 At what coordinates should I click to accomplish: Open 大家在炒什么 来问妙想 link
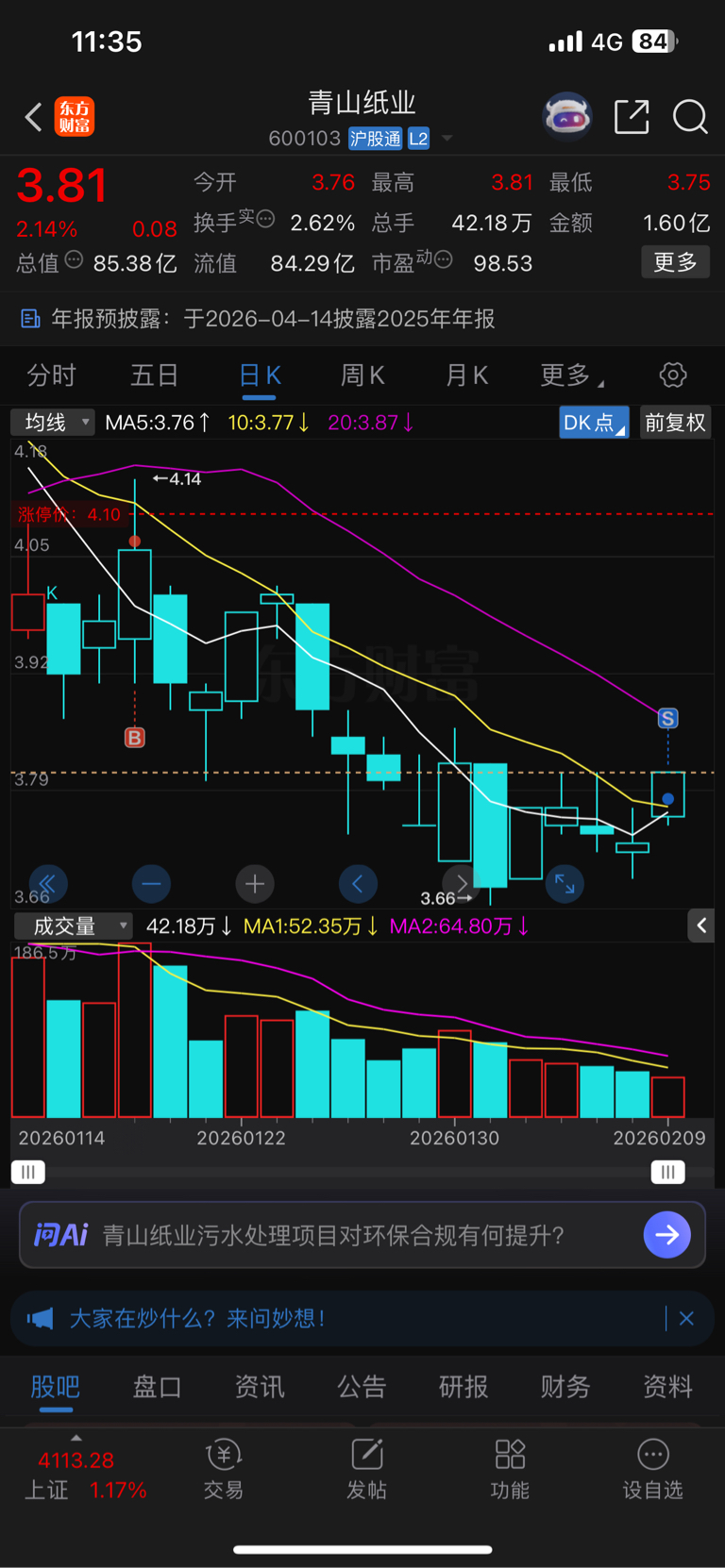tap(197, 1318)
